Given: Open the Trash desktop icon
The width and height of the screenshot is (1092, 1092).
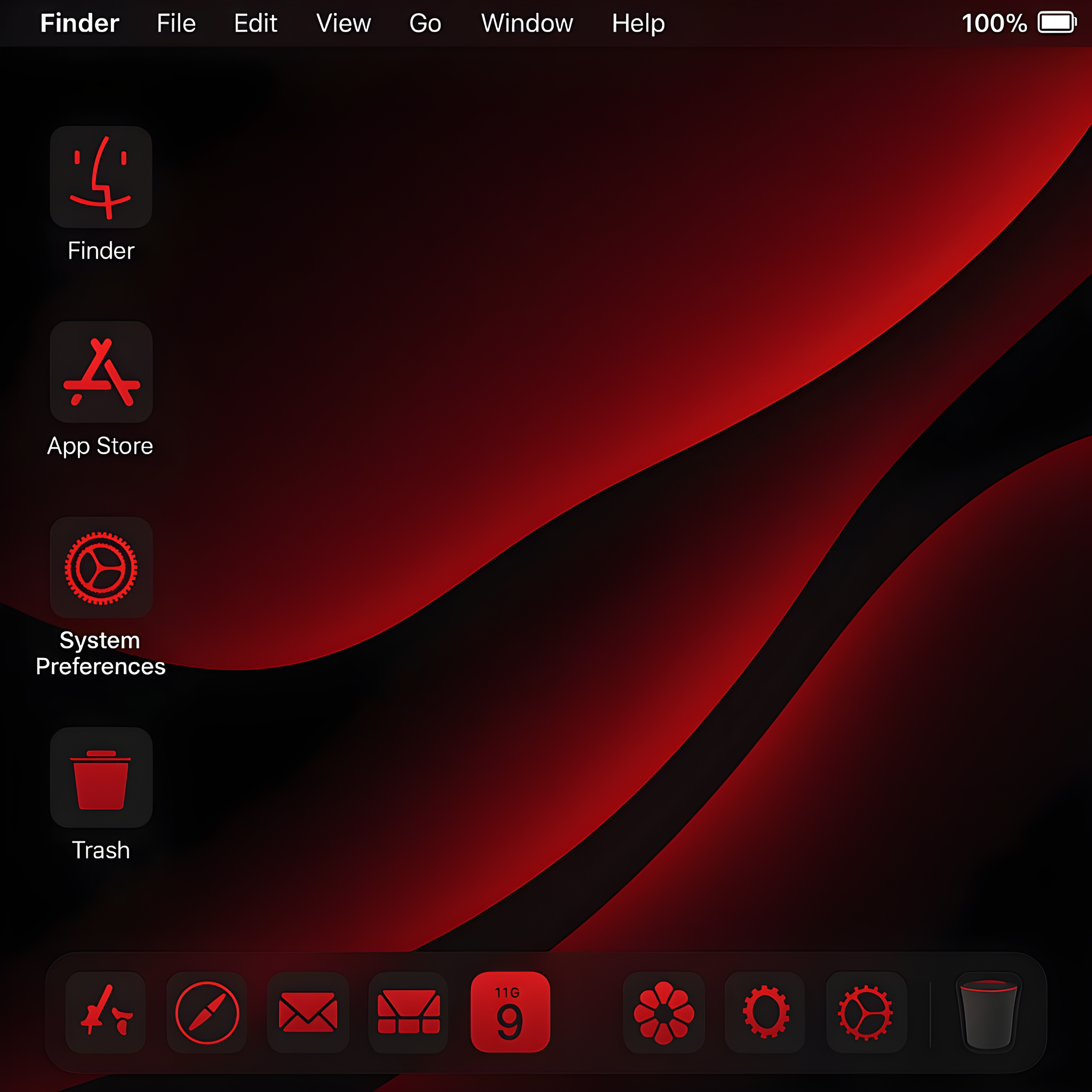Looking at the screenshot, I should click(101, 778).
